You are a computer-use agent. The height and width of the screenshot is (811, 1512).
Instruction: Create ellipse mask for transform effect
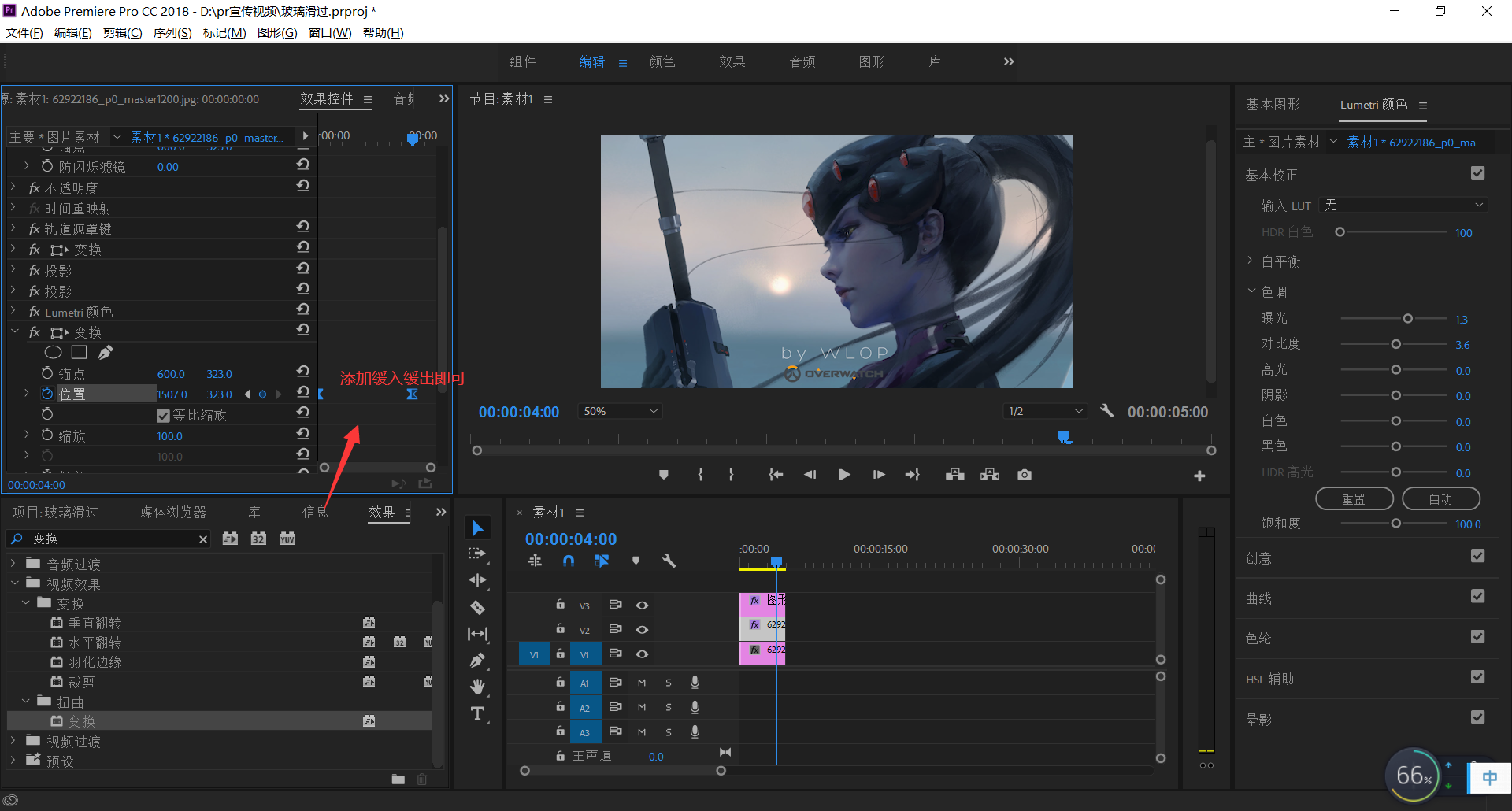[53, 352]
